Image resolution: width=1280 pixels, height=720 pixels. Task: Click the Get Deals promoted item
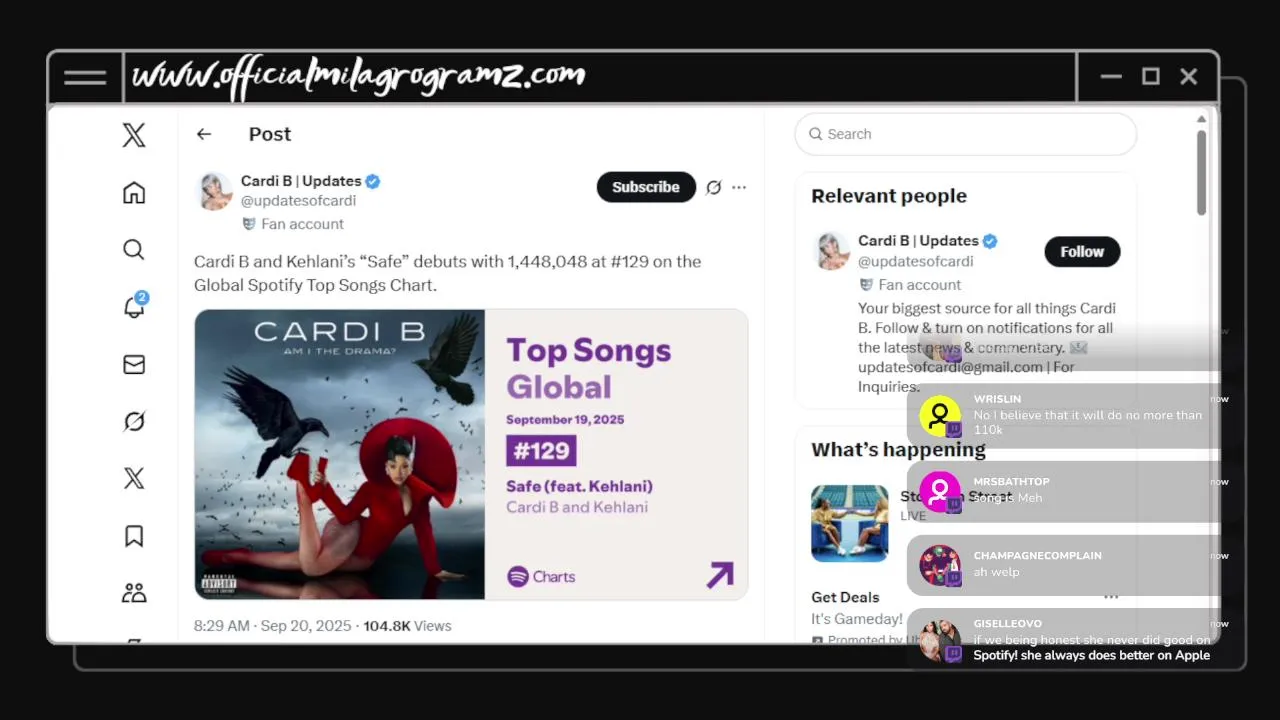(845, 597)
